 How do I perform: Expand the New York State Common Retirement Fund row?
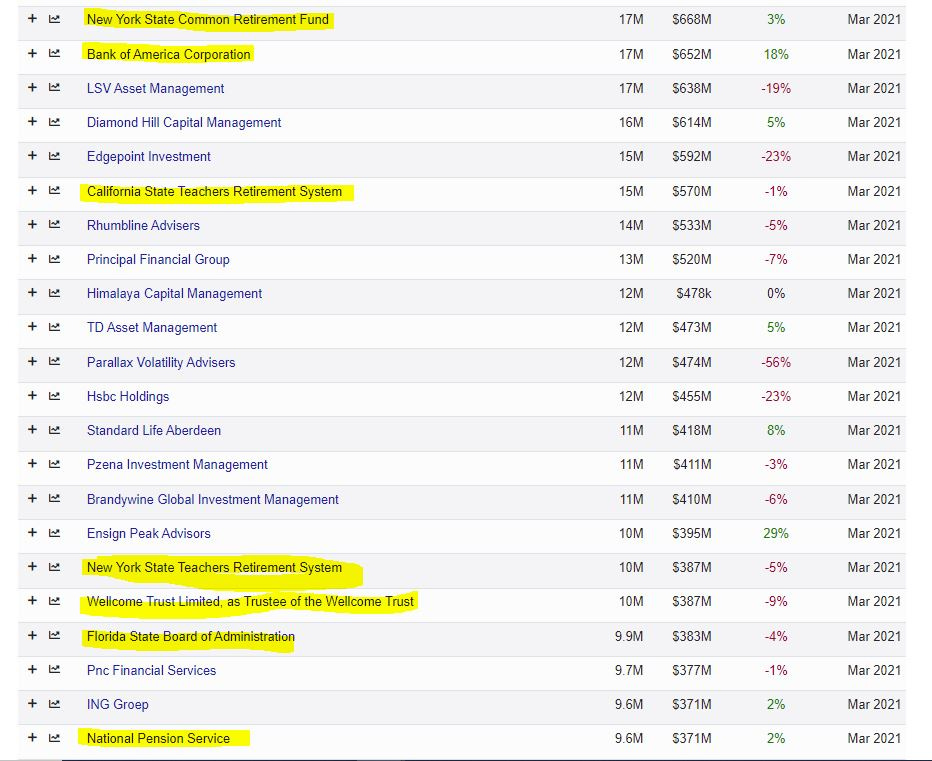(32, 19)
